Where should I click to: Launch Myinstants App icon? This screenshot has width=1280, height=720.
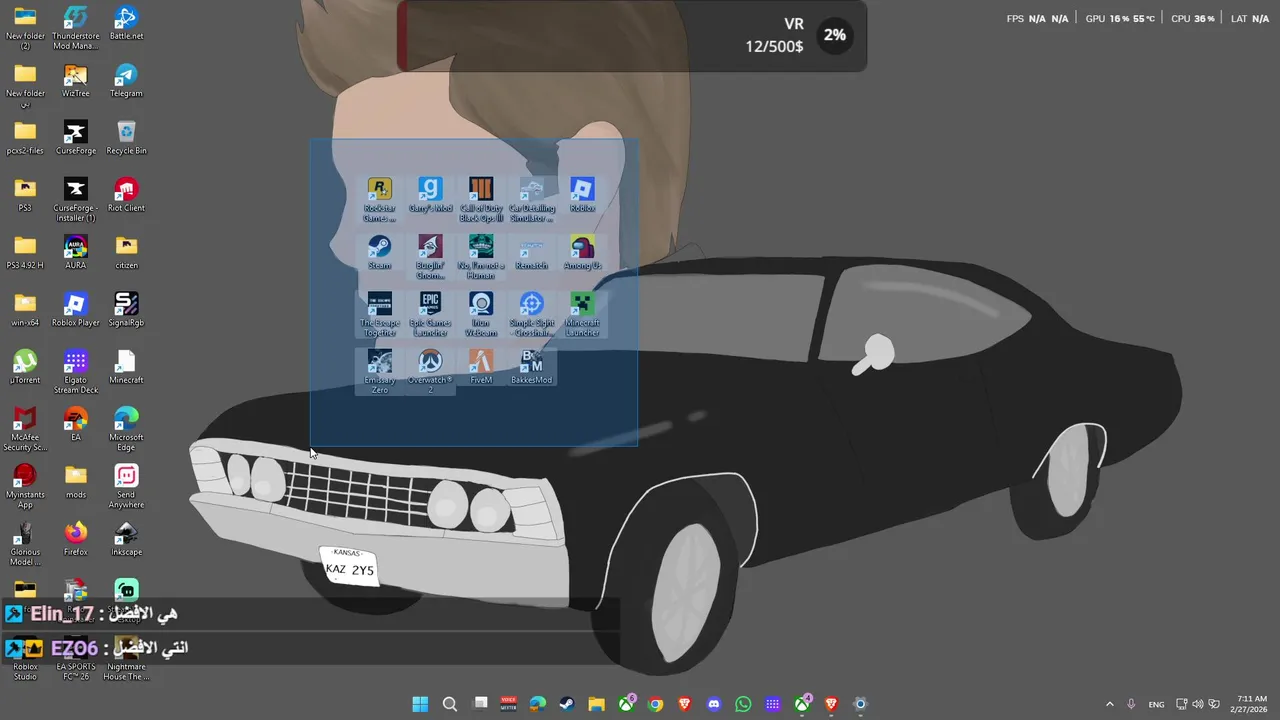click(x=25, y=485)
